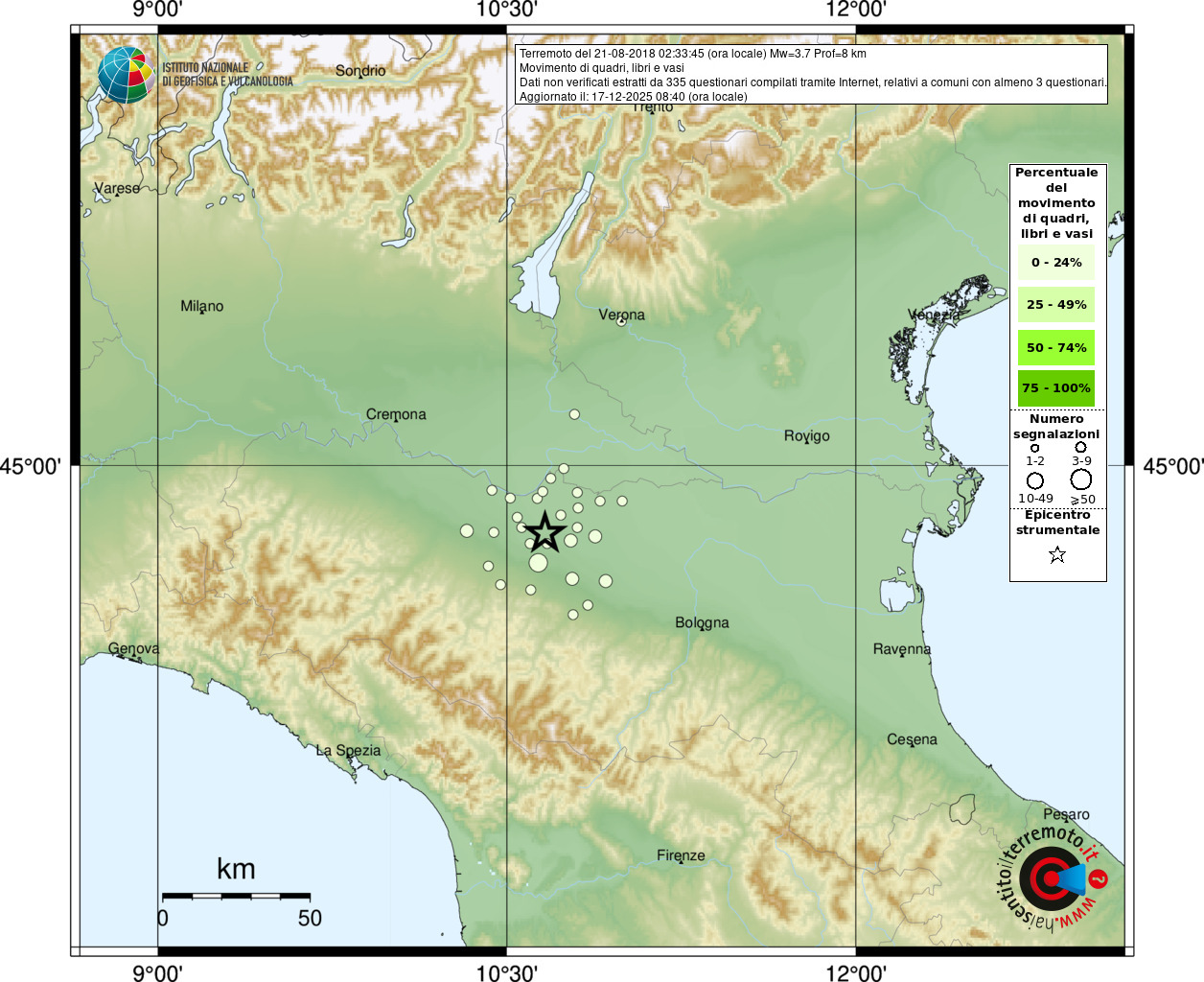Click the earthquake title line 'Terremoto del 21-08-2018'

[x=692, y=54]
